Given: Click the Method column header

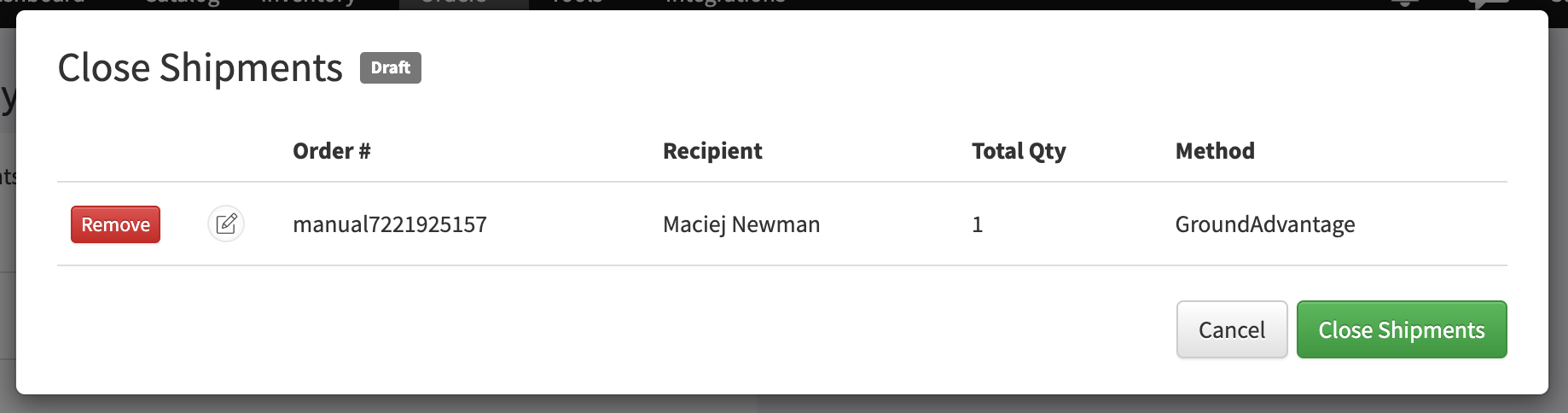Looking at the screenshot, I should (1214, 151).
